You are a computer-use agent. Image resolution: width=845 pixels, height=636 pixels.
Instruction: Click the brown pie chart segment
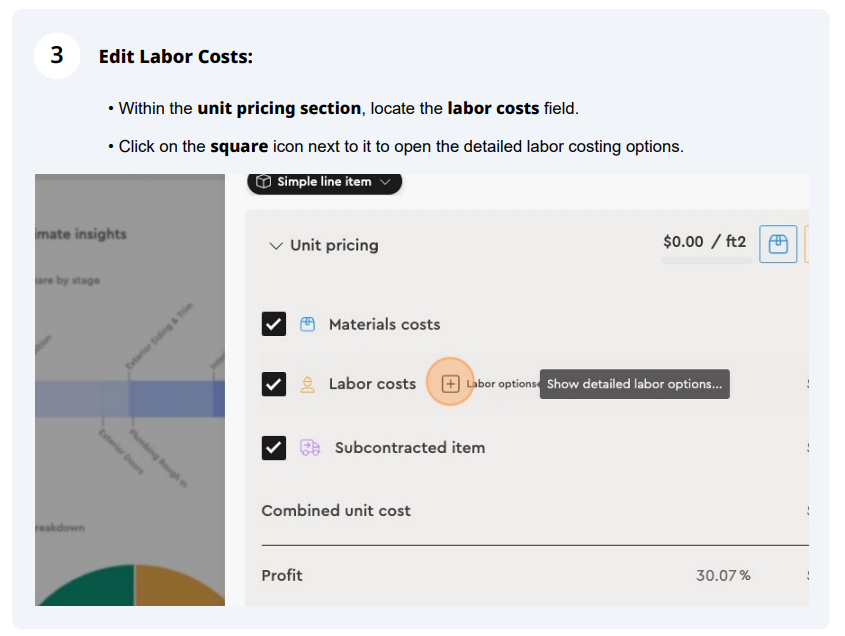(172, 589)
